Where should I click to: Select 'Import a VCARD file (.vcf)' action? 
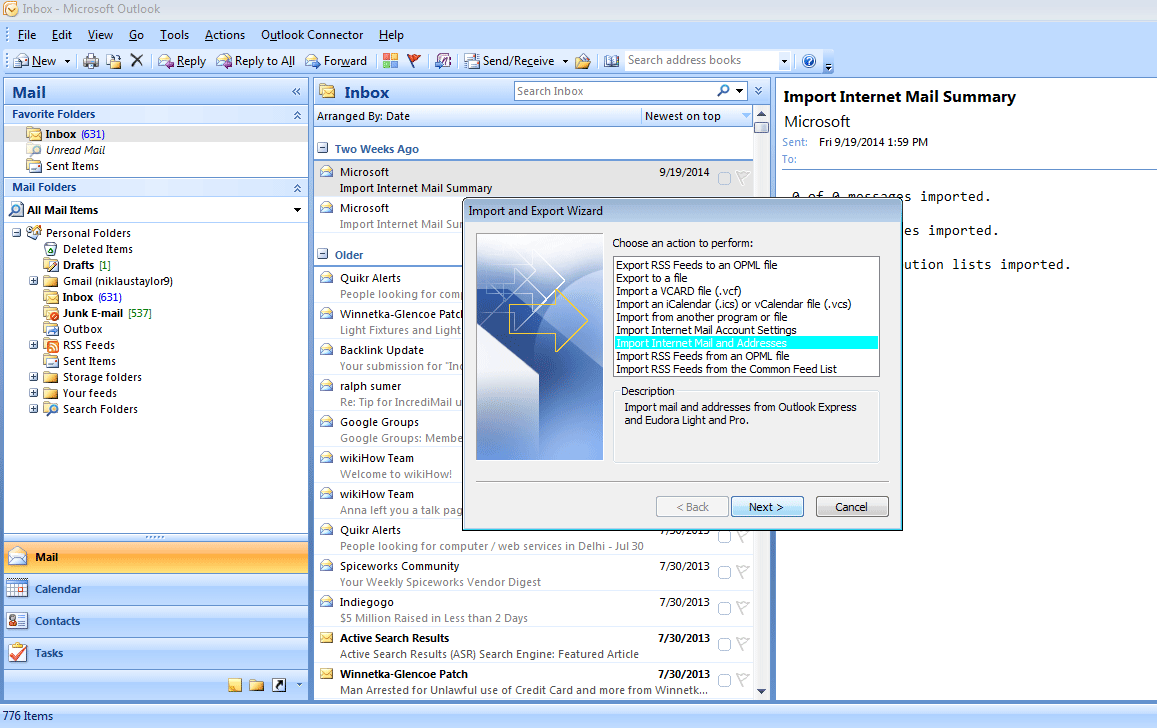coord(679,291)
